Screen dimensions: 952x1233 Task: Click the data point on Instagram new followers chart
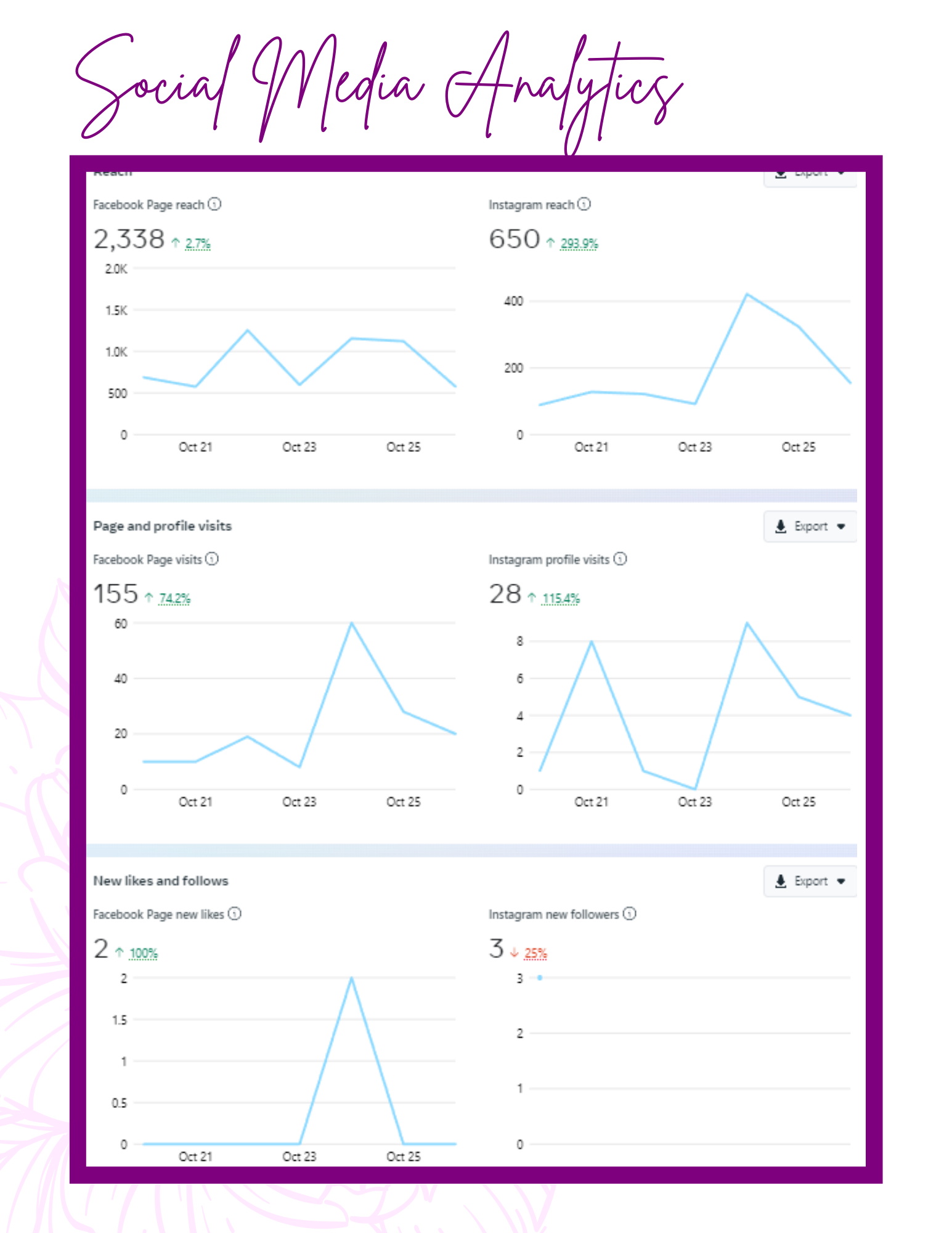540,978
